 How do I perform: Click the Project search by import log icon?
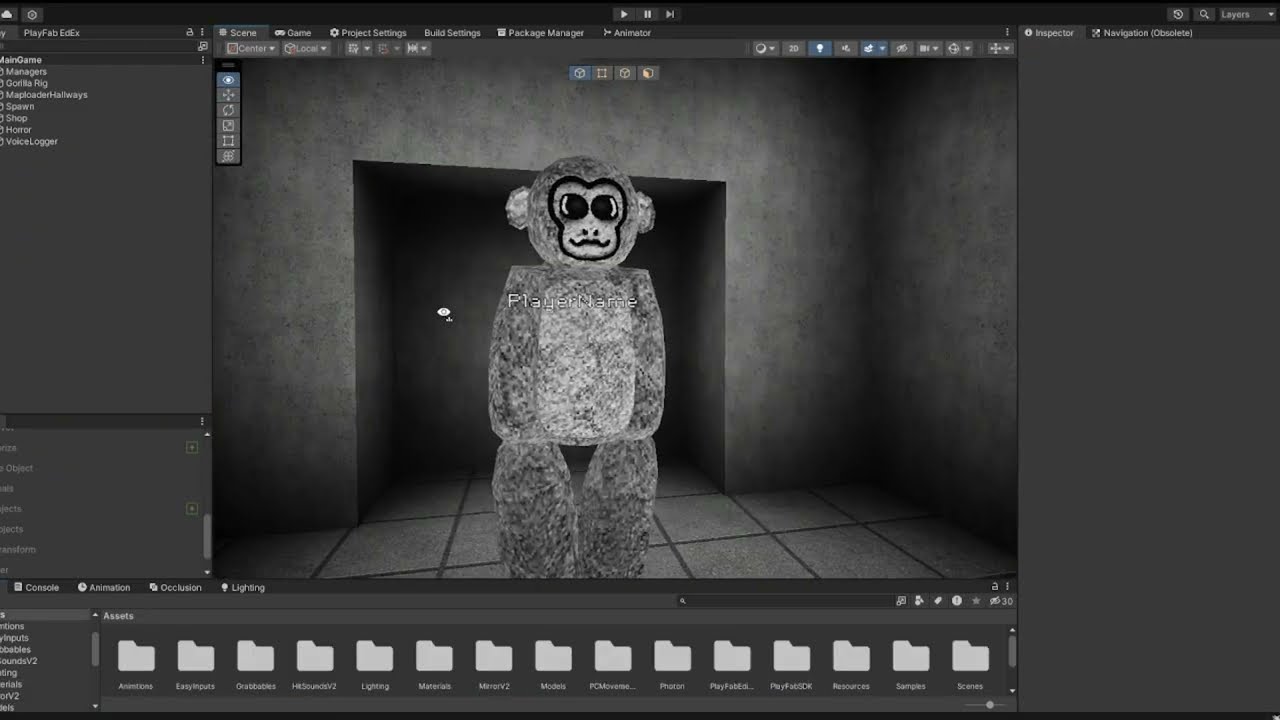[957, 601]
